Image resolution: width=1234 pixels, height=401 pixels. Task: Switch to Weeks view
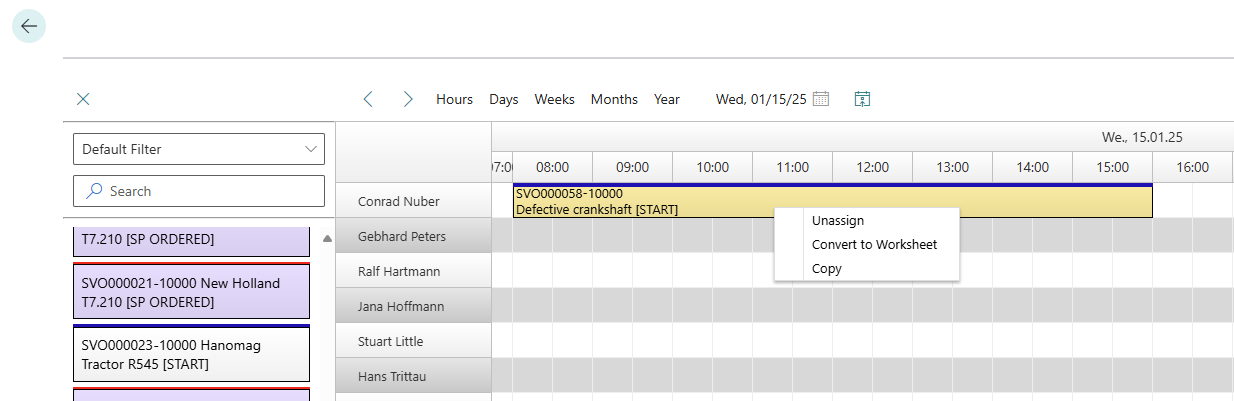point(554,99)
